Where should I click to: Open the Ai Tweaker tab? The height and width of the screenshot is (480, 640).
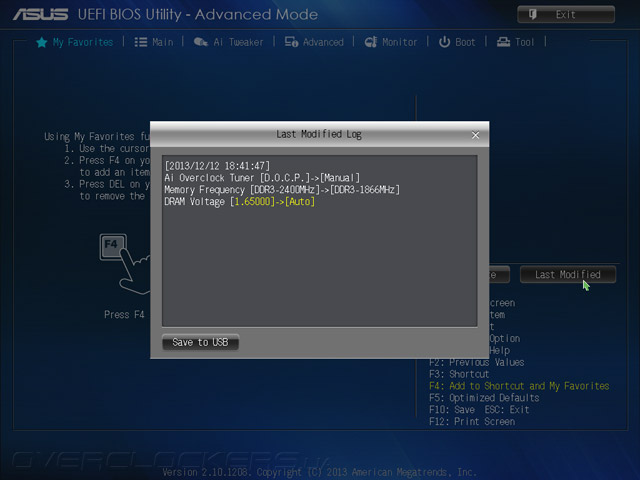pyautogui.click(x=228, y=42)
